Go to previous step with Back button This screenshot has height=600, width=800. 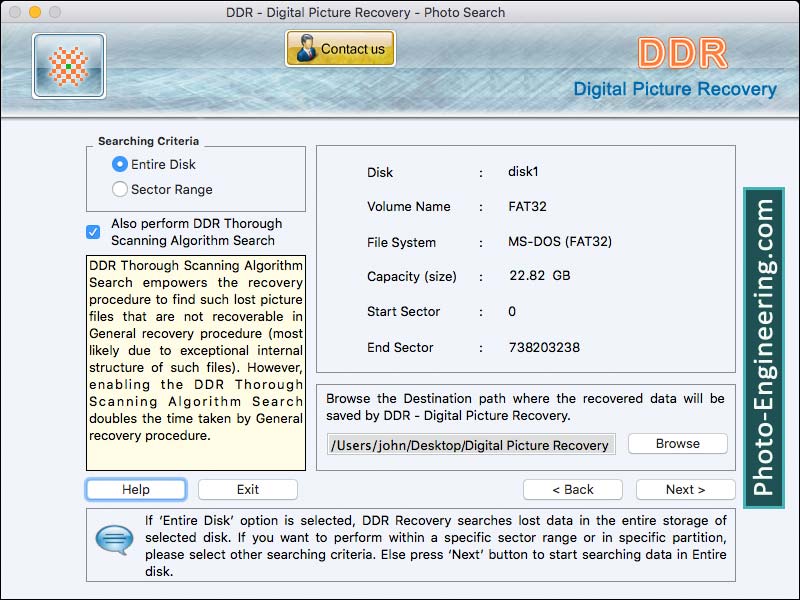point(572,489)
